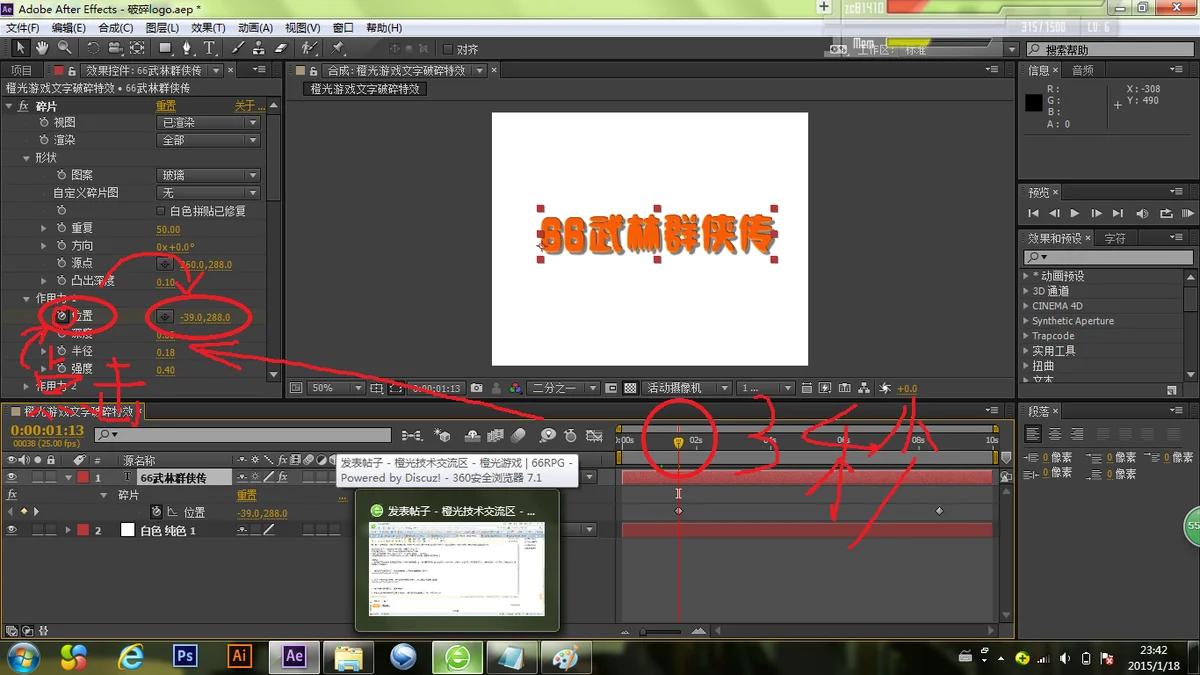The width and height of the screenshot is (1200, 675).
Task: Check the 白色拼贴已修复 checkbox
Action: [161, 211]
